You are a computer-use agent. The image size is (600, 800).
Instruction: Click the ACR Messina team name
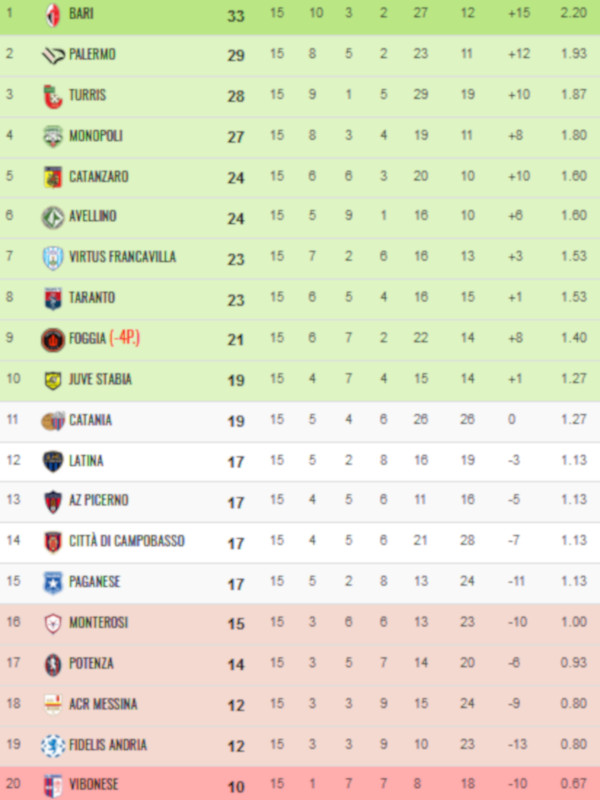coord(103,704)
